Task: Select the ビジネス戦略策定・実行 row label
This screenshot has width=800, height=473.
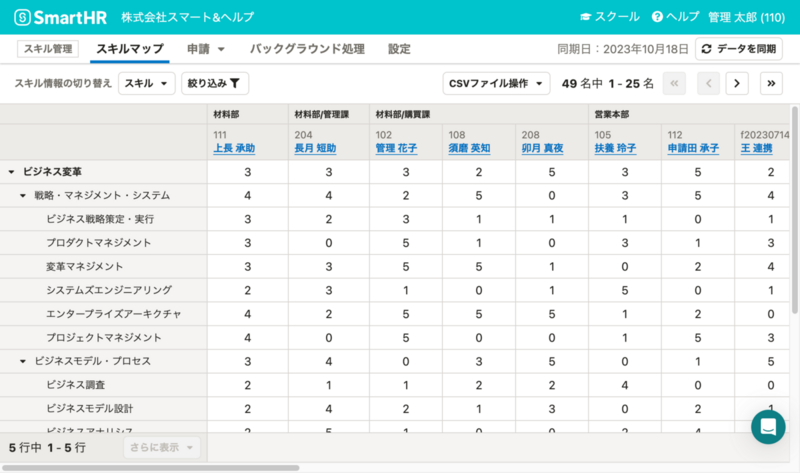Action: (100, 219)
